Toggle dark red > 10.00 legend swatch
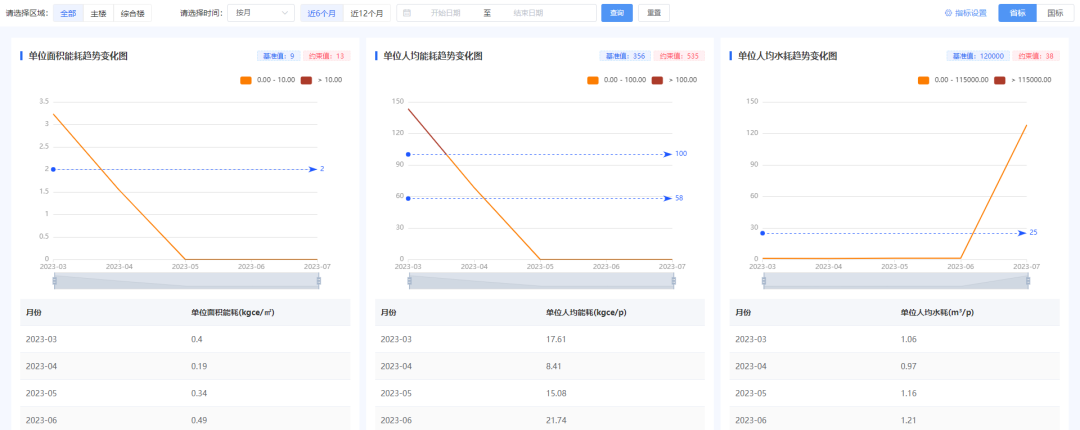Viewport: 1080px width, 430px height. (307, 80)
